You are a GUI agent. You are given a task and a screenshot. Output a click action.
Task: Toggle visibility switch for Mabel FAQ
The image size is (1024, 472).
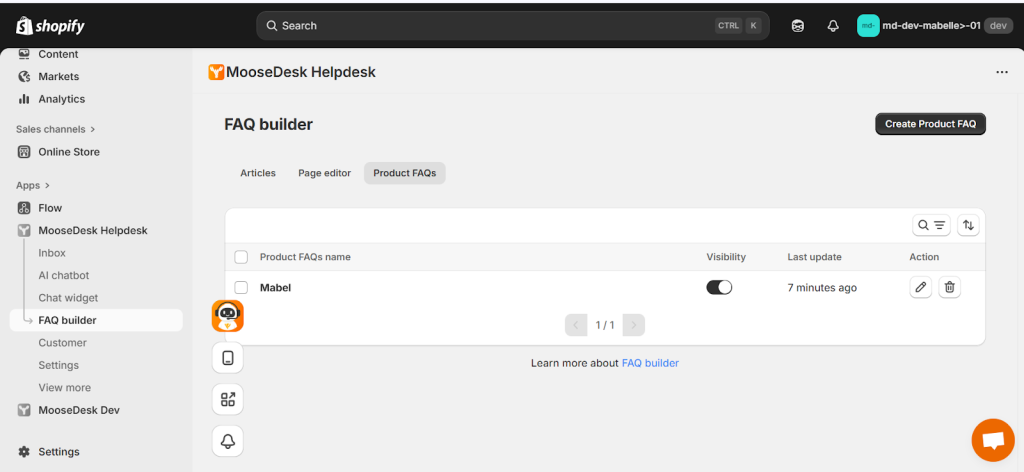coord(719,288)
